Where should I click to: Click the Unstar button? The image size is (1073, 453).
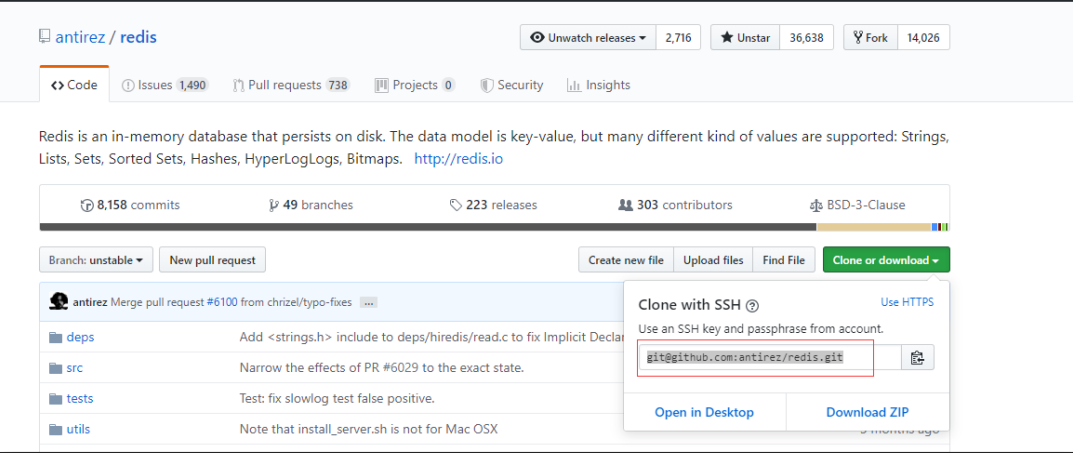pos(745,38)
